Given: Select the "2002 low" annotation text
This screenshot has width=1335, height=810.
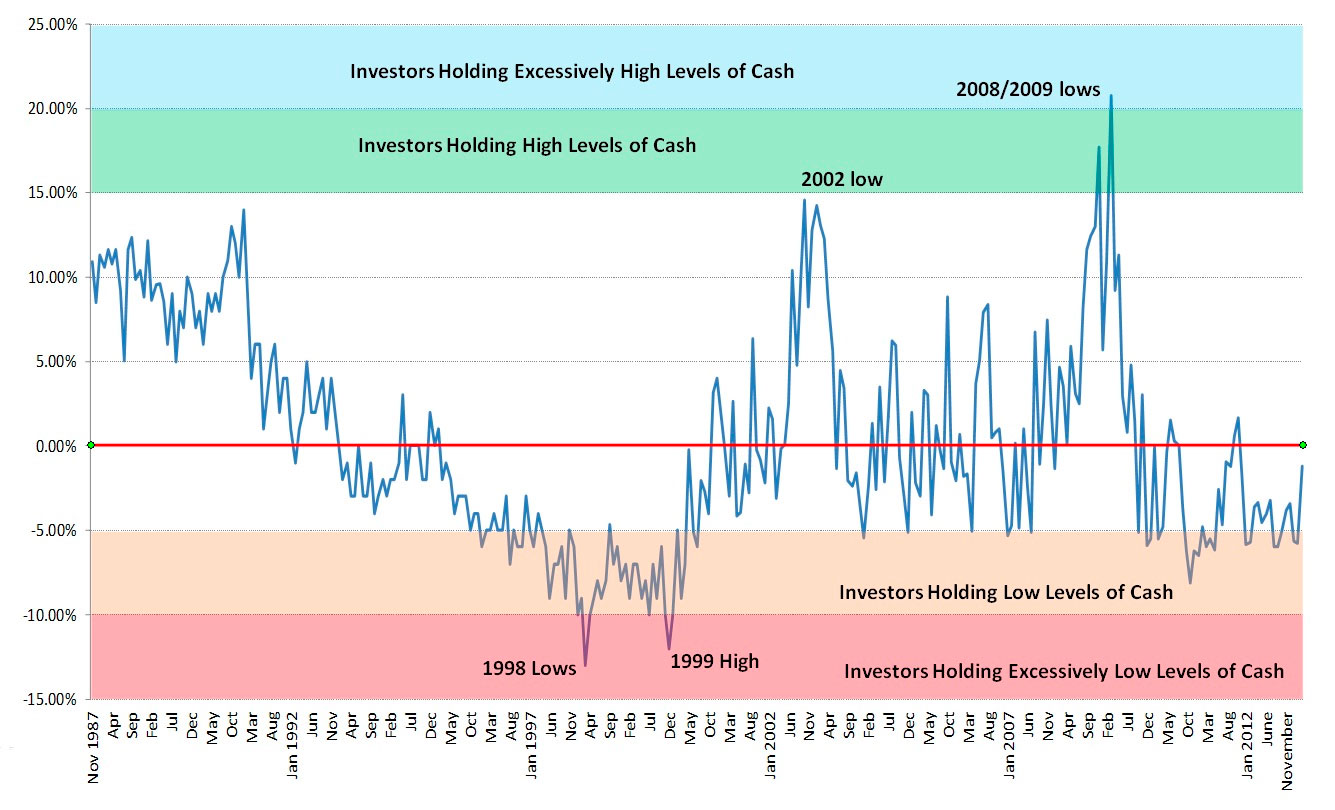Looking at the screenshot, I should pos(841,180).
